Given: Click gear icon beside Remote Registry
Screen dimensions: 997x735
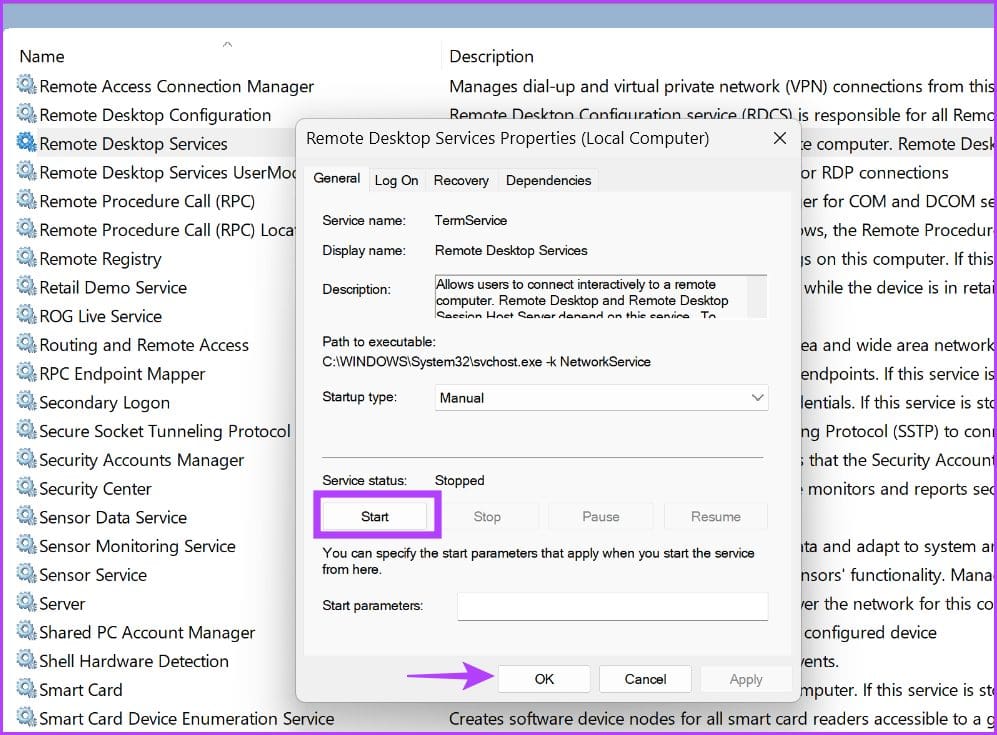Looking at the screenshot, I should point(27,257).
